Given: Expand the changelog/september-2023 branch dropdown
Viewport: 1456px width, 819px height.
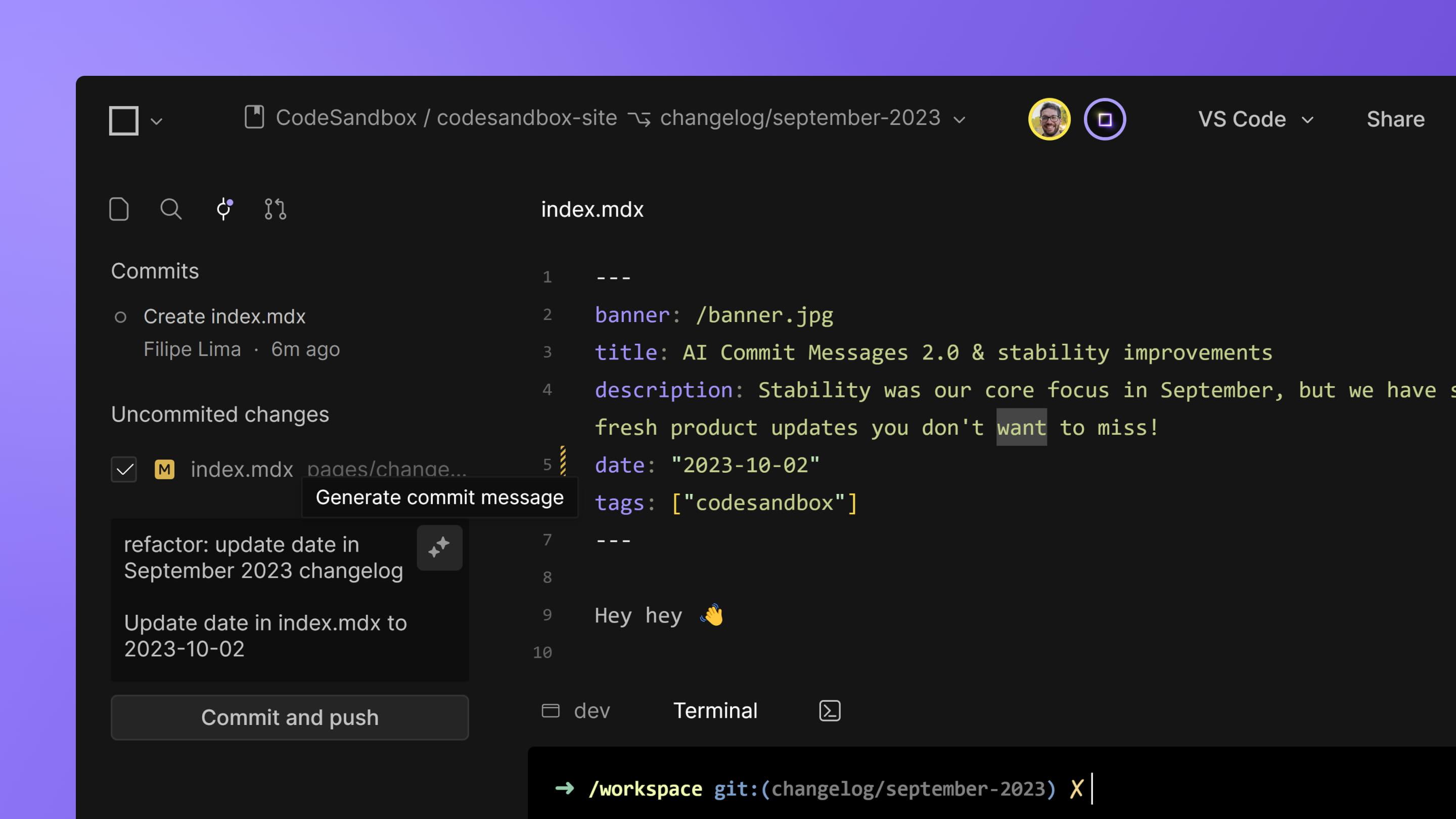Looking at the screenshot, I should 959,119.
